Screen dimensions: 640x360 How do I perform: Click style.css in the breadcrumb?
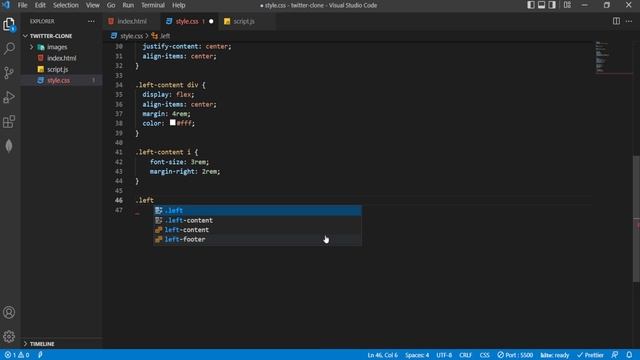tap(131, 36)
